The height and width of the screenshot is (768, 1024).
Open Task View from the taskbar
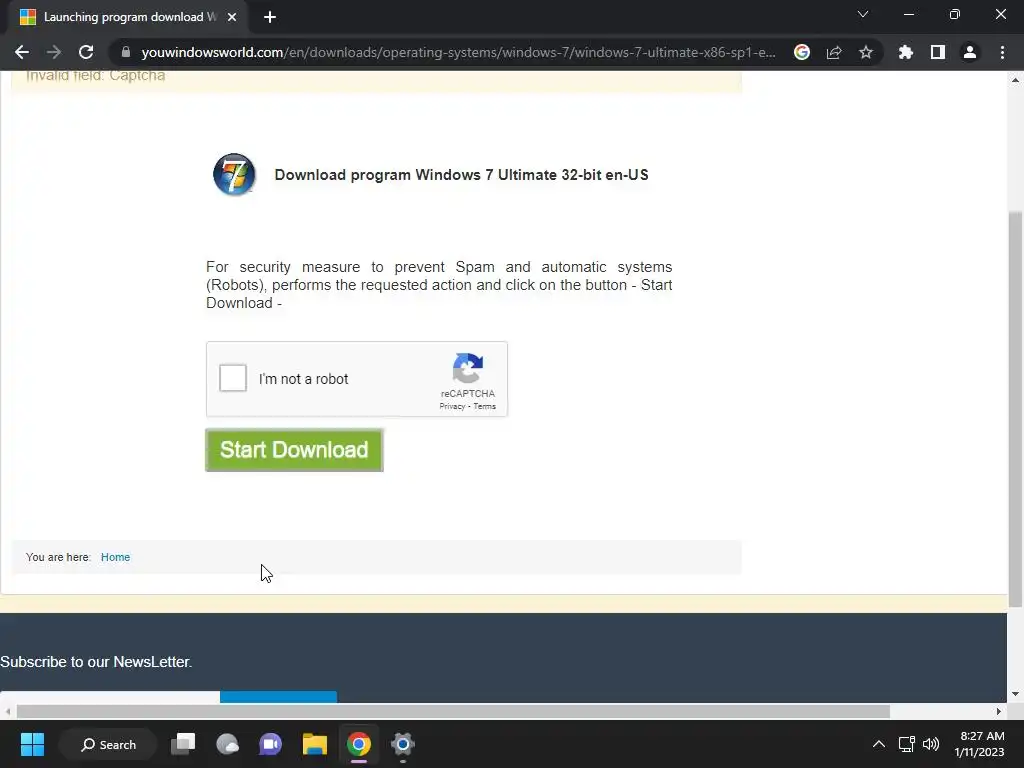click(x=184, y=744)
